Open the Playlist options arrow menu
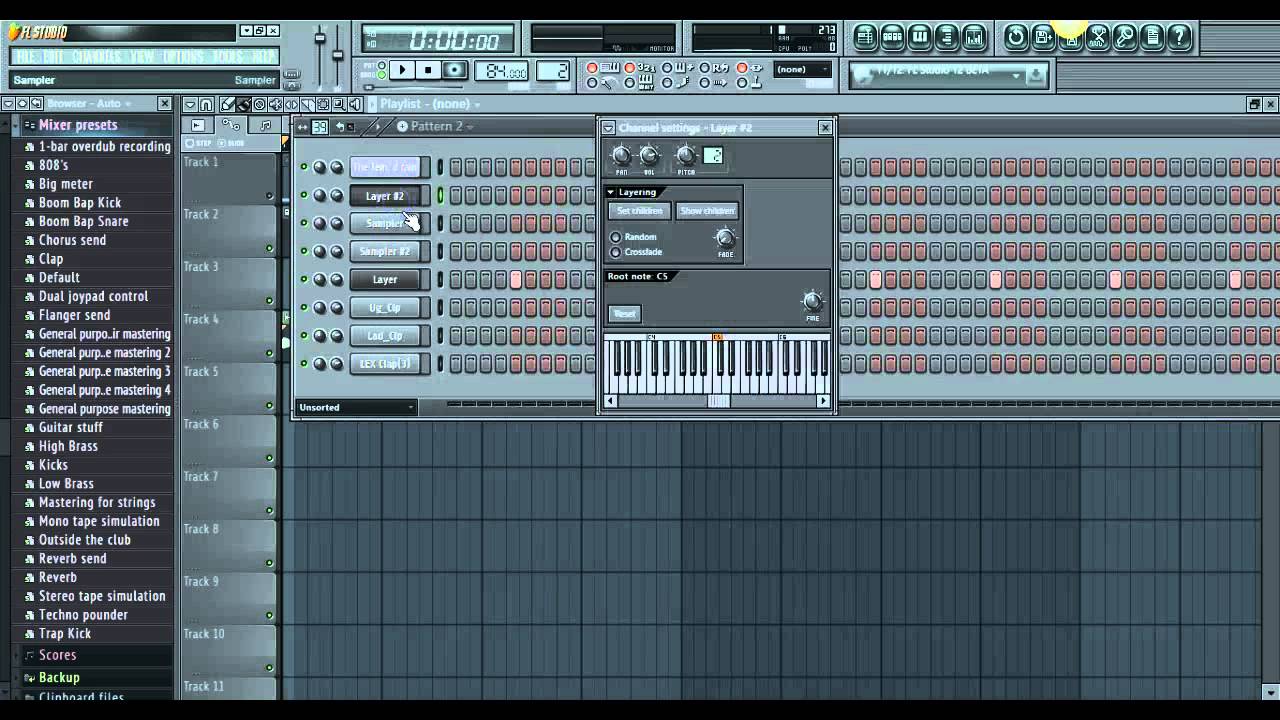This screenshot has height=720, width=1280. tap(190, 104)
